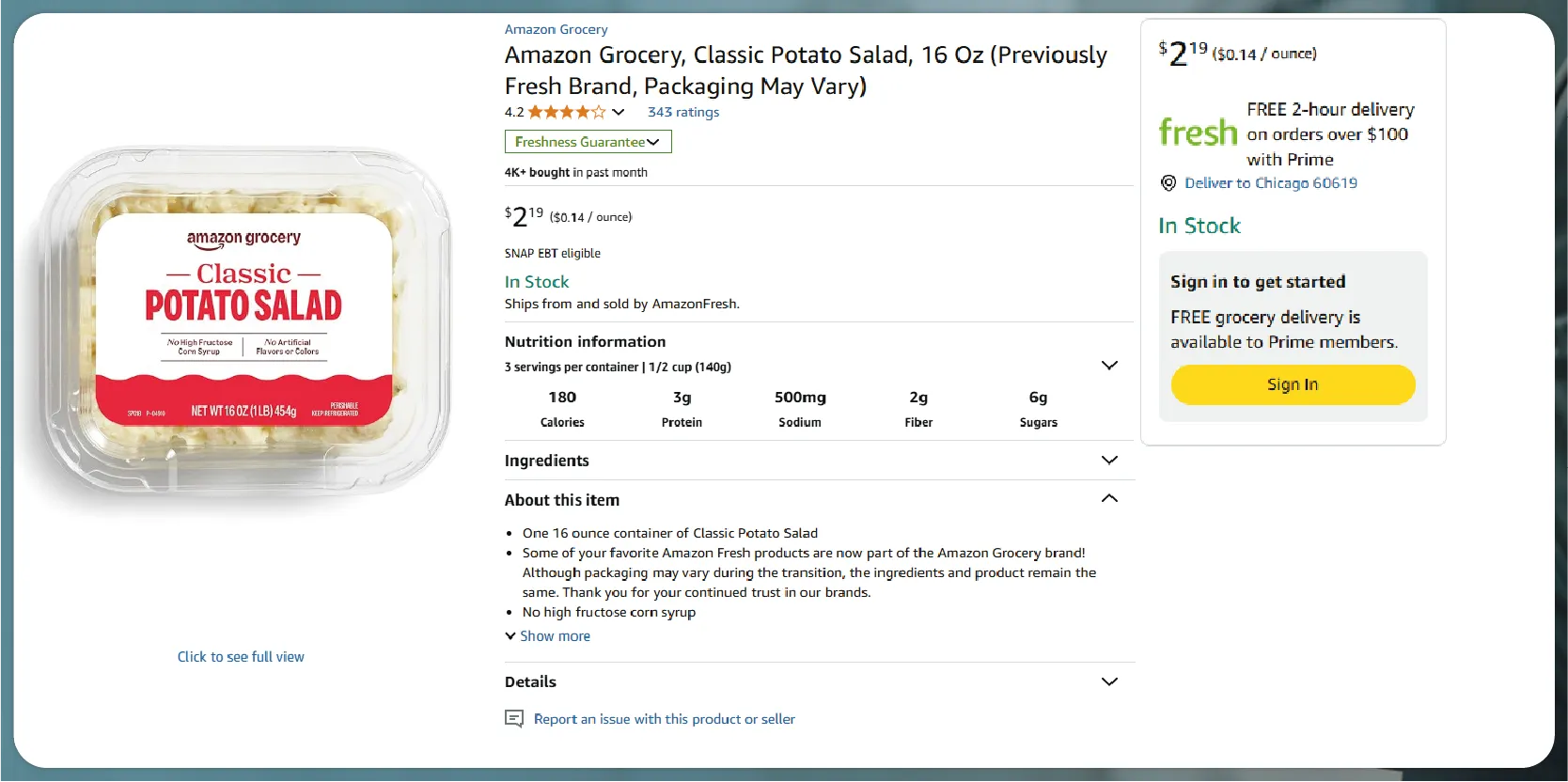
Task: Expand the Ingredients section
Action: (1109, 460)
